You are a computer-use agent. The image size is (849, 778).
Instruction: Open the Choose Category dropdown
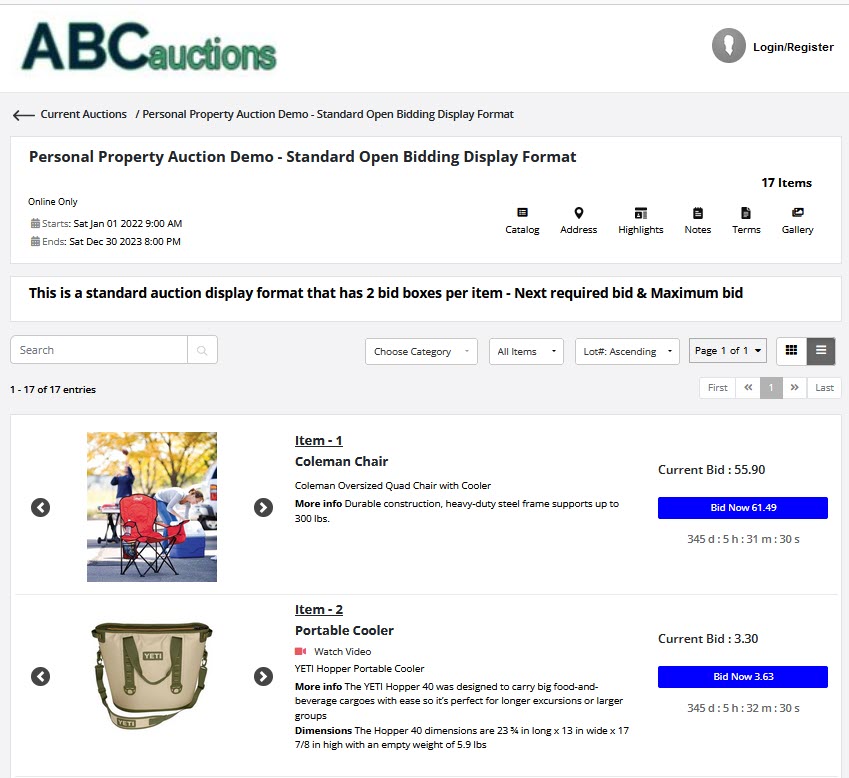(420, 350)
